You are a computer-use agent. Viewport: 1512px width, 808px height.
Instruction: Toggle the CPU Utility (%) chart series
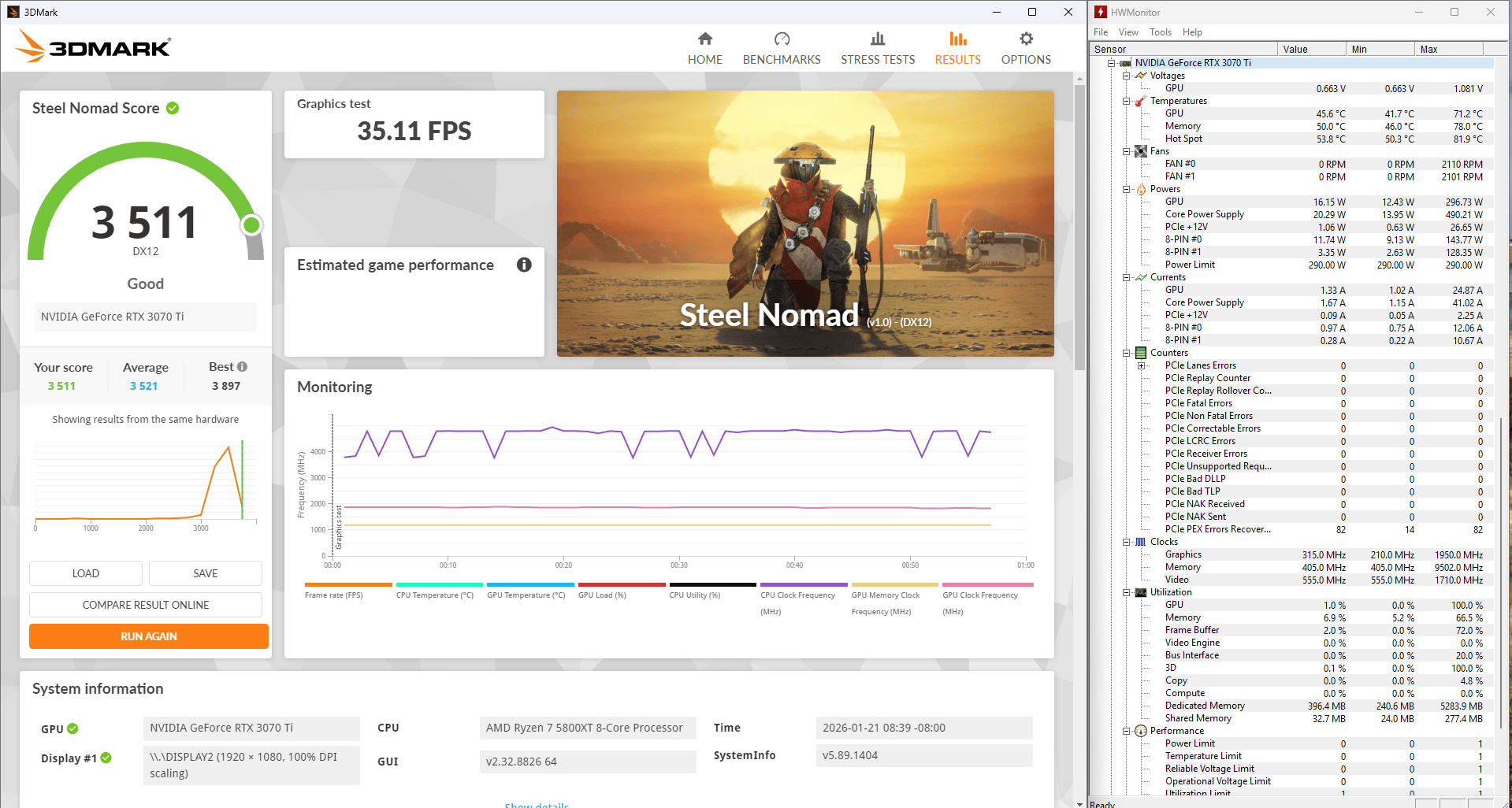(712, 591)
